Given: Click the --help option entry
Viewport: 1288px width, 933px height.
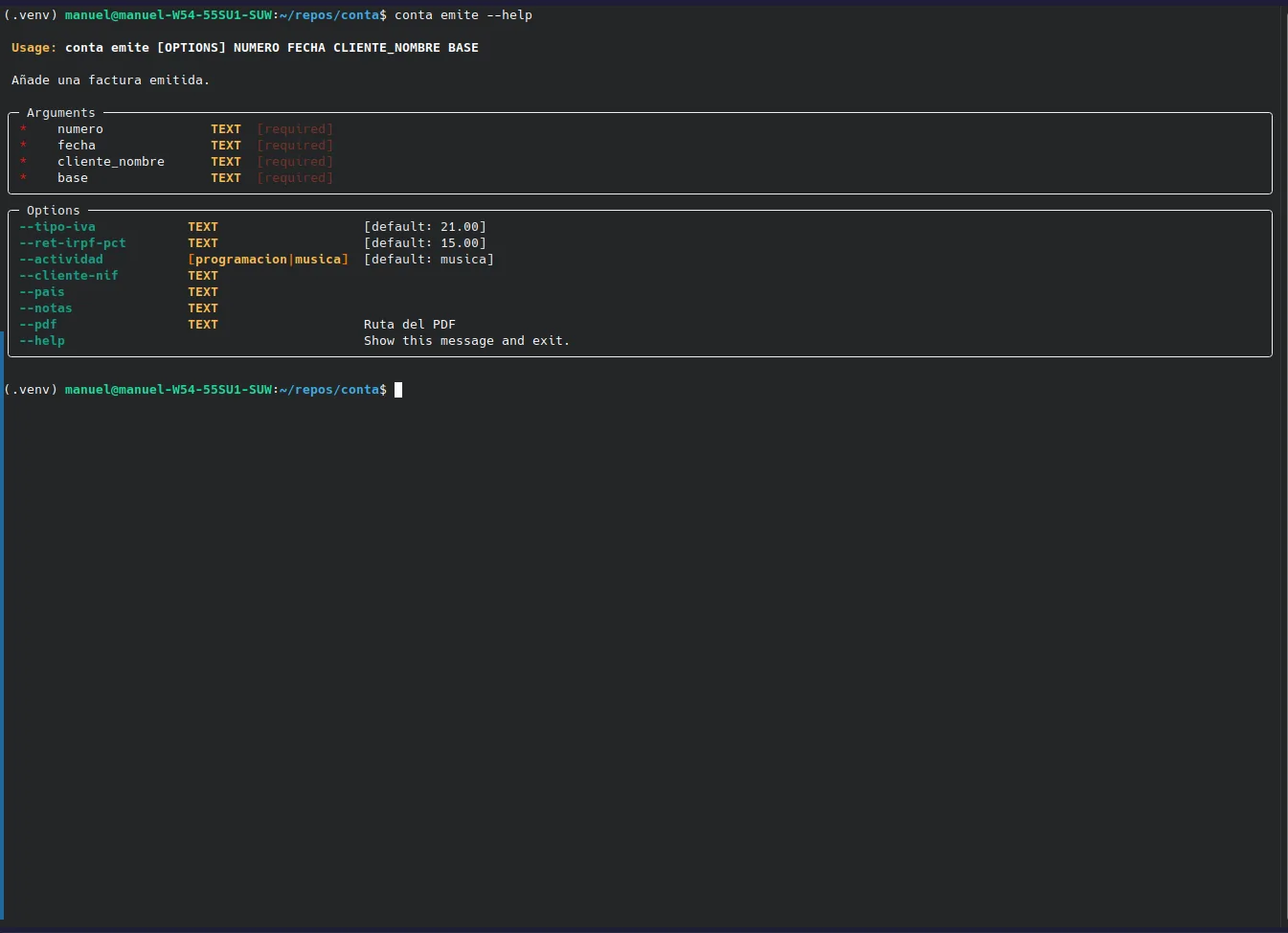Looking at the screenshot, I should (41, 340).
